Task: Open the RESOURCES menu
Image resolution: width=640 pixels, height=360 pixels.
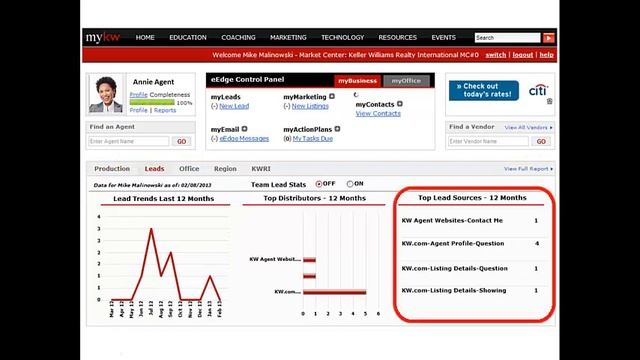Action: click(398, 38)
